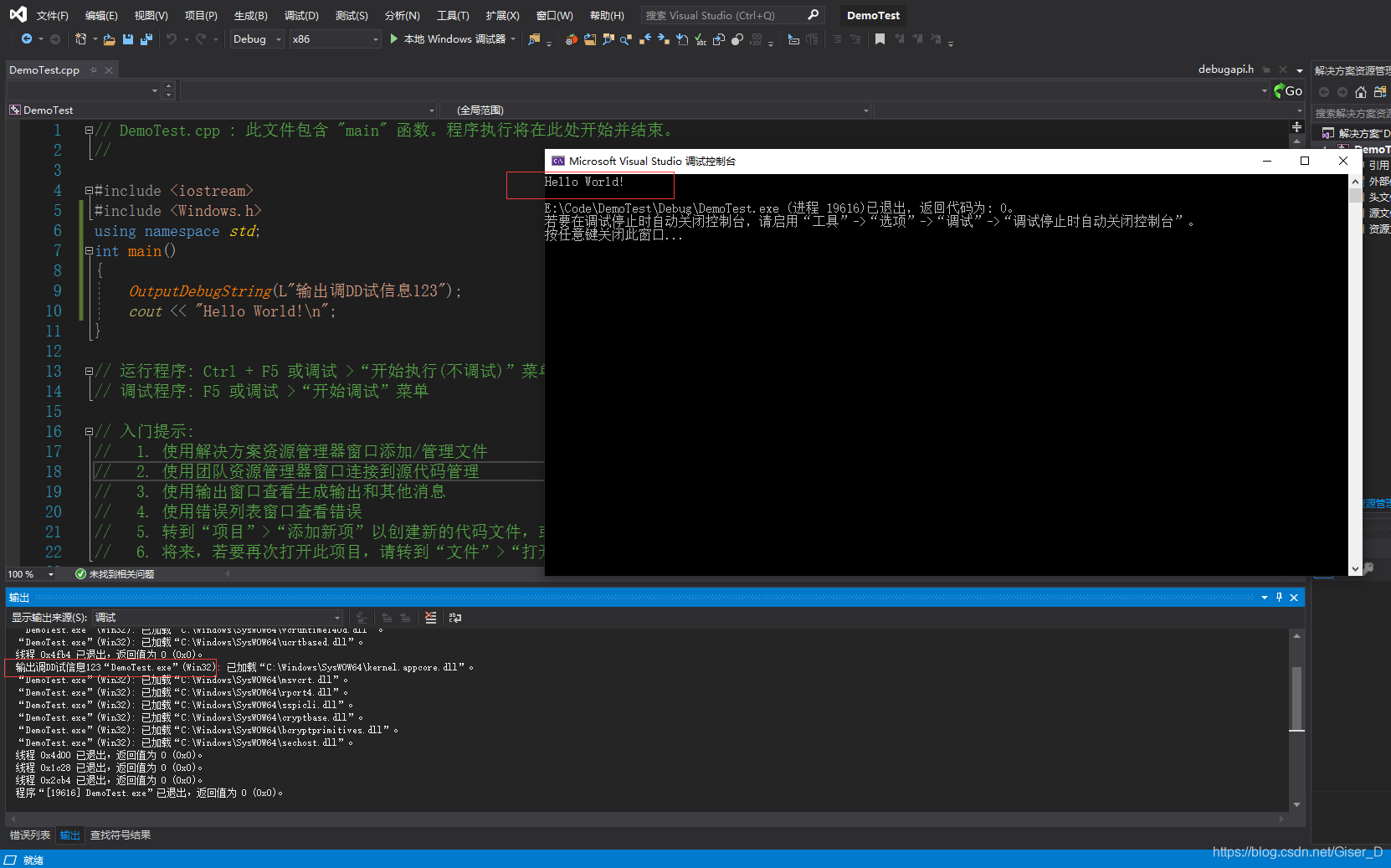Viewport: 1391px width, 868px height.
Task: Open the output panel window options arrow
Action: [x=1265, y=597]
